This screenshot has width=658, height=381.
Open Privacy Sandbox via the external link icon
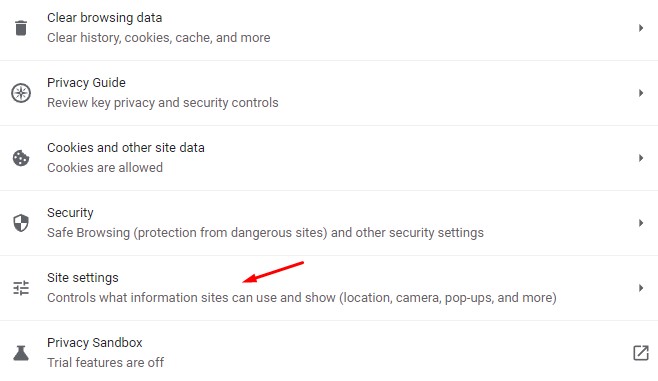pos(641,353)
